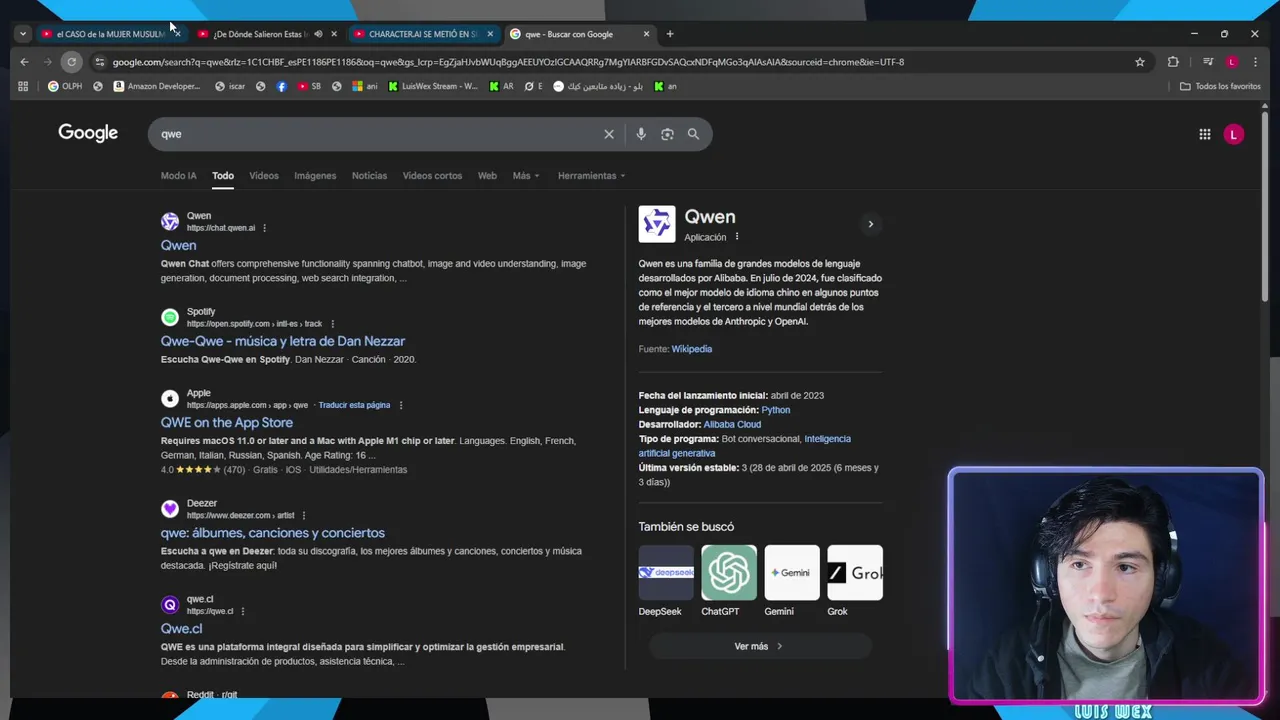Open 'Qwe-Qwe - música y letra' result
This screenshot has height=720, width=1280.
click(283, 341)
